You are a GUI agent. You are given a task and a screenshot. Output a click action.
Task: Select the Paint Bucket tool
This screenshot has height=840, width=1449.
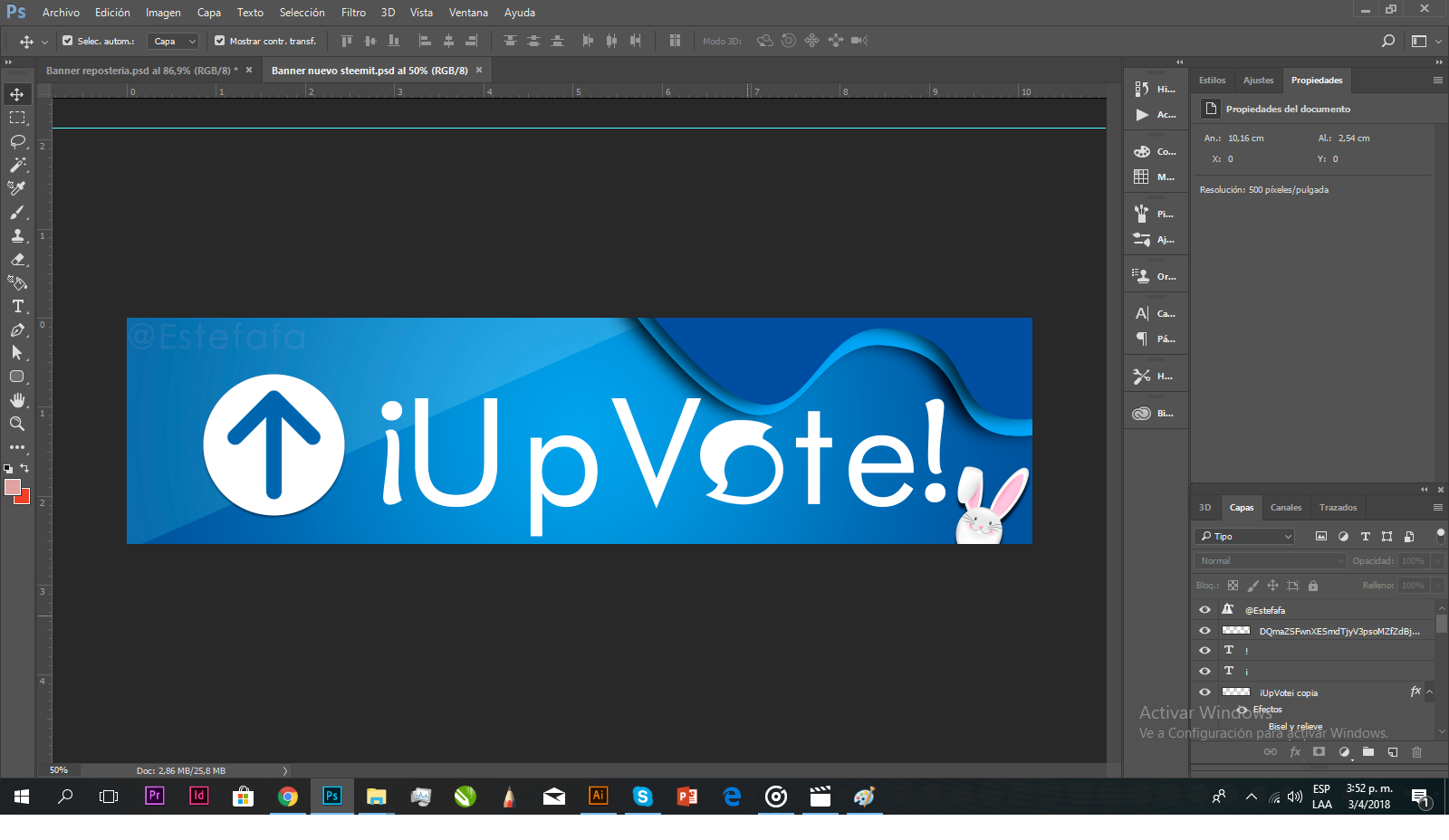[17, 282]
